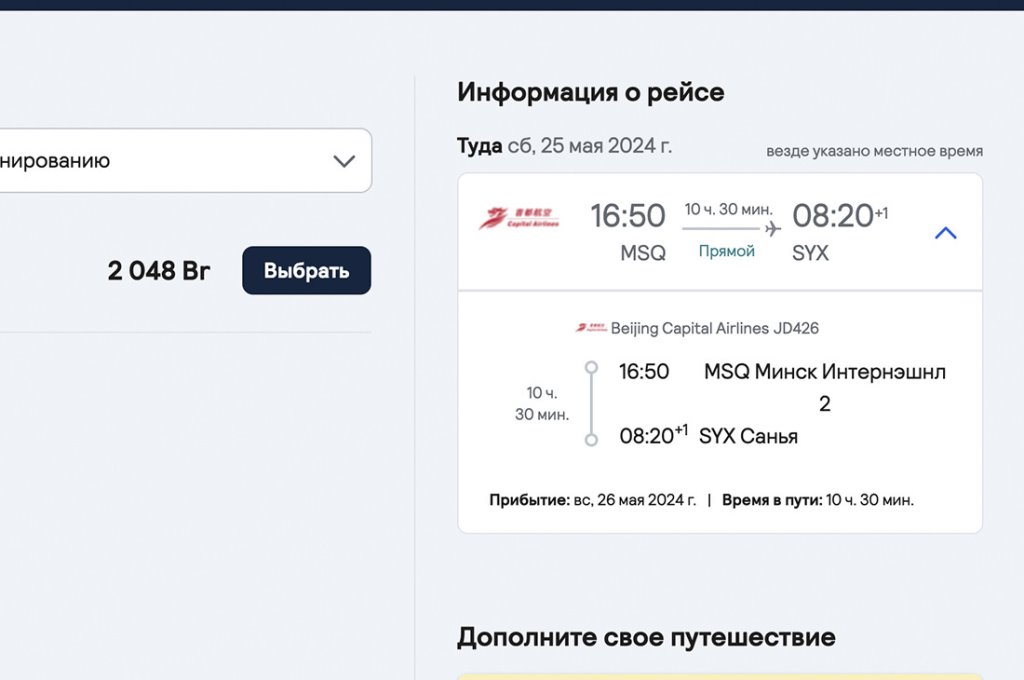The height and width of the screenshot is (680, 1024).
Task: Click the sorting field's down arrow
Action: point(344,160)
